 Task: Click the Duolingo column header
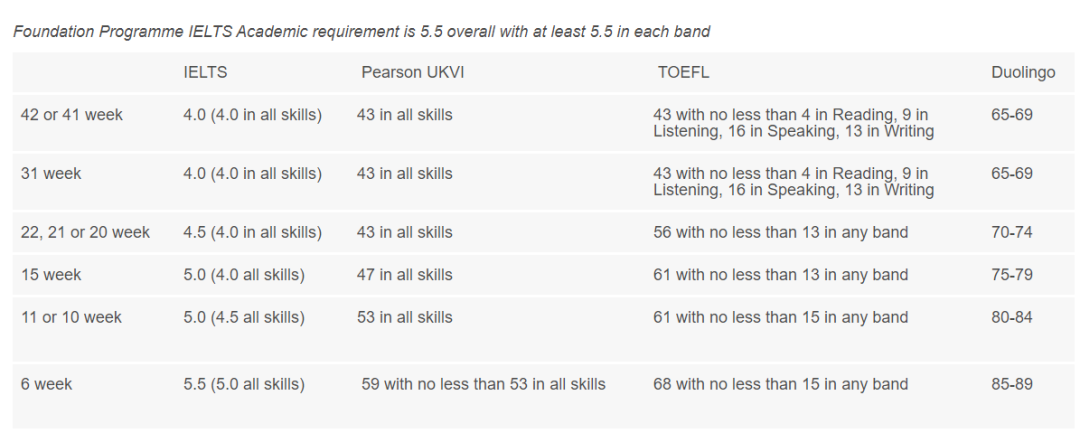(x=1023, y=73)
